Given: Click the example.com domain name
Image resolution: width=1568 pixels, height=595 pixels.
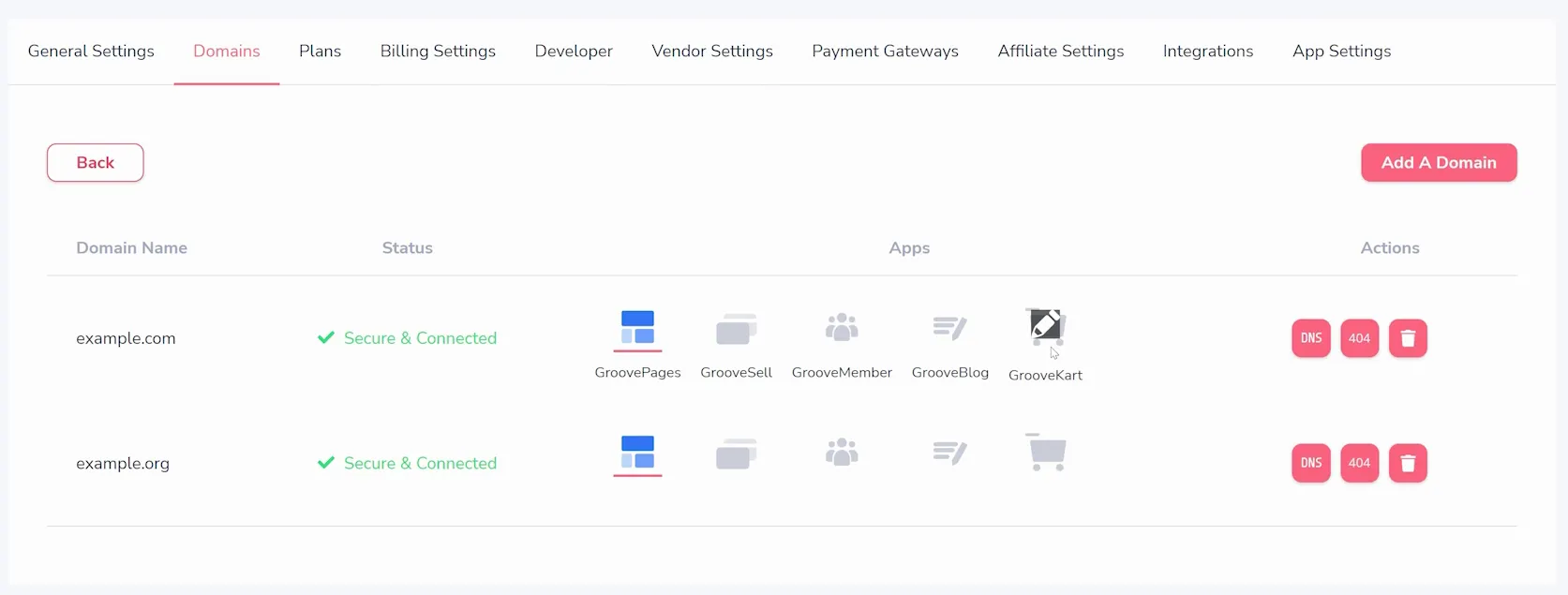Looking at the screenshot, I should pos(126,338).
